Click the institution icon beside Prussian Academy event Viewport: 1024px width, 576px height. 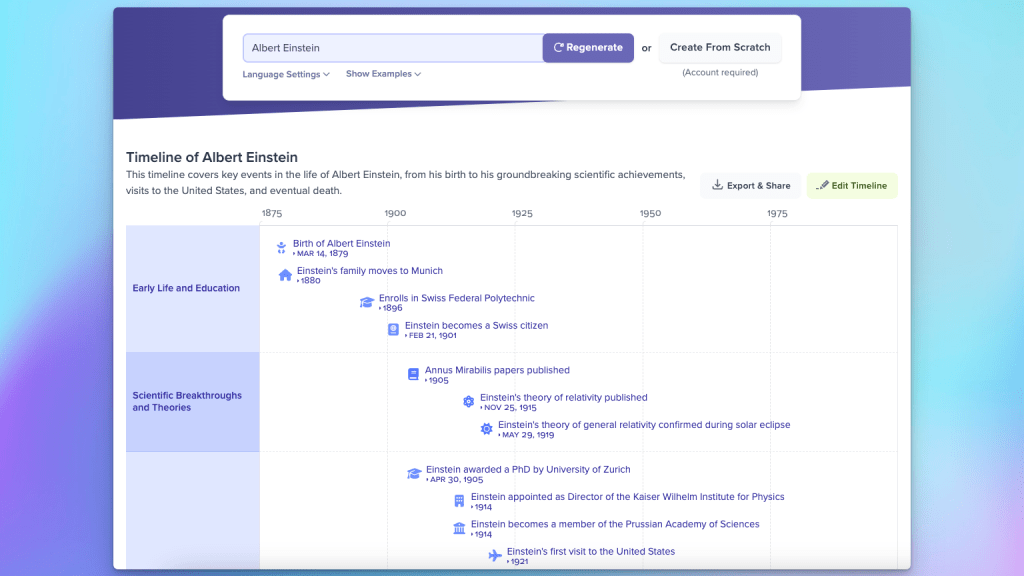coord(459,528)
